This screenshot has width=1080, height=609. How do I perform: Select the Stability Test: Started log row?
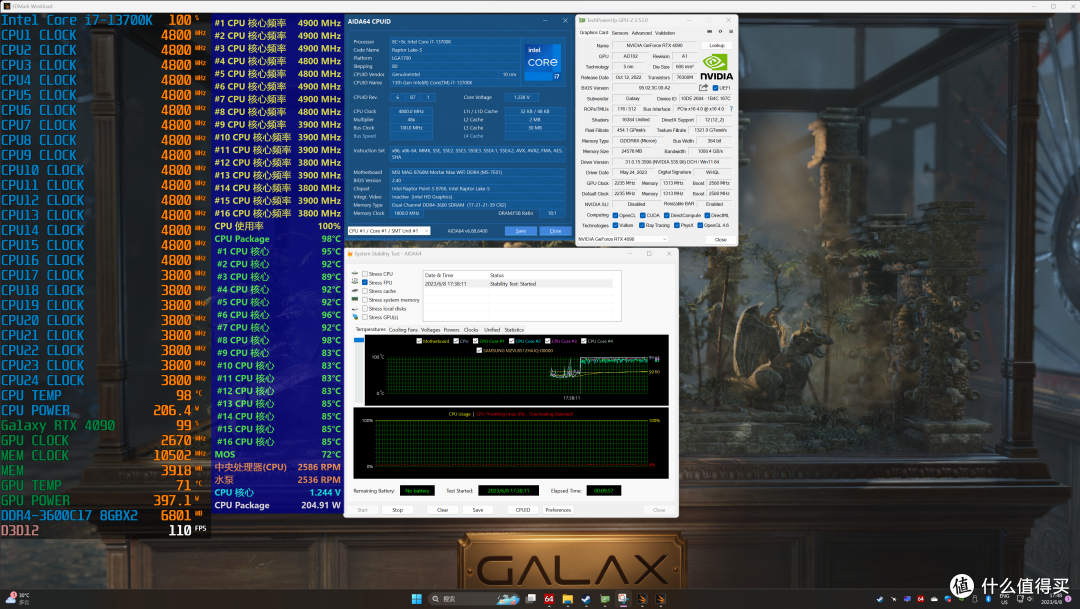(x=517, y=283)
